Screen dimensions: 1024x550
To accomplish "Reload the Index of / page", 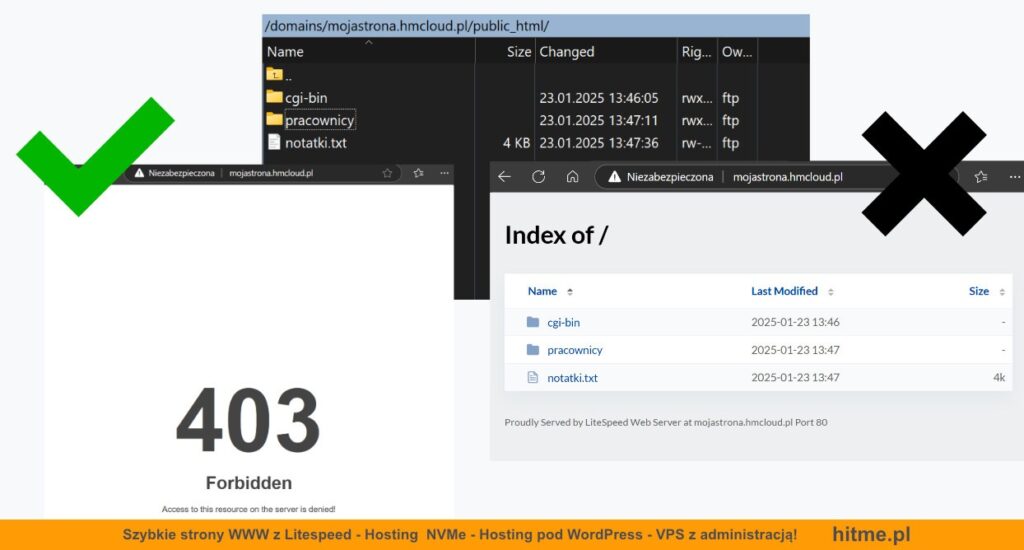I will point(538,177).
